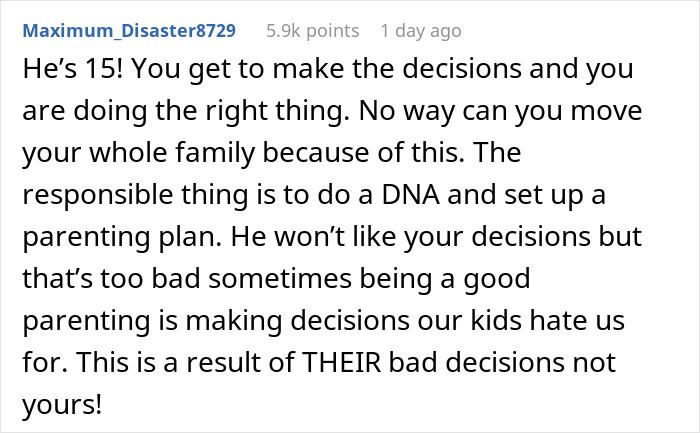This screenshot has width=700, height=433.
Task: Click the phrase bad decisions not
Action: (x=502, y=362)
